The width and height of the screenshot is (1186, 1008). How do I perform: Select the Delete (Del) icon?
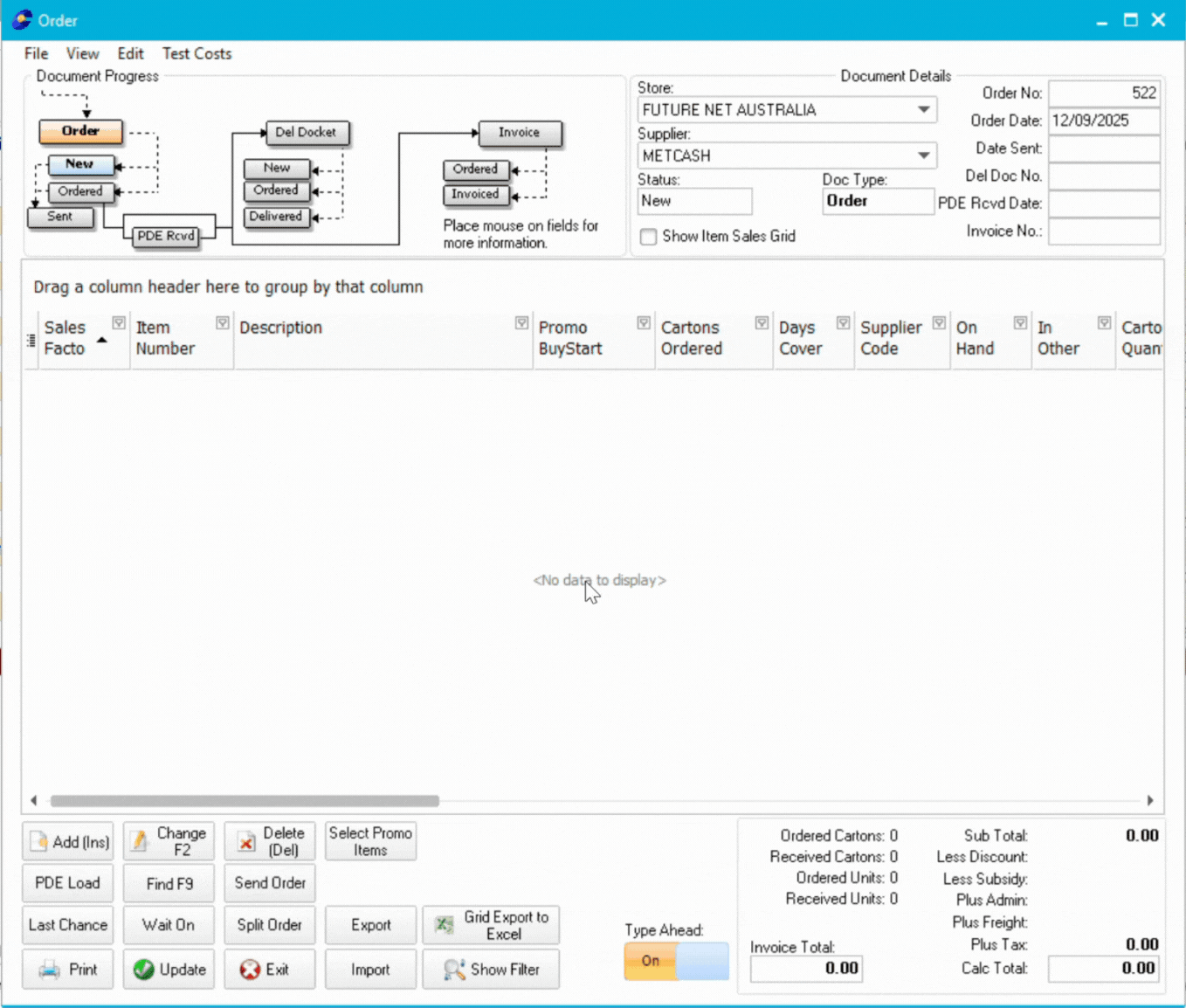click(x=245, y=841)
